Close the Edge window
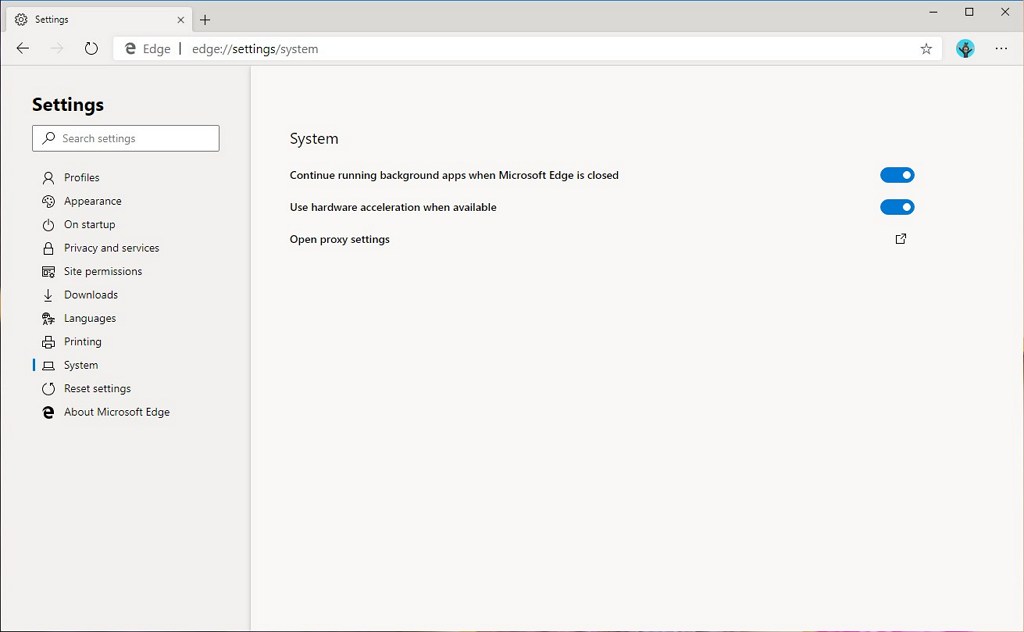This screenshot has width=1024, height=632. tap(1005, 12)
